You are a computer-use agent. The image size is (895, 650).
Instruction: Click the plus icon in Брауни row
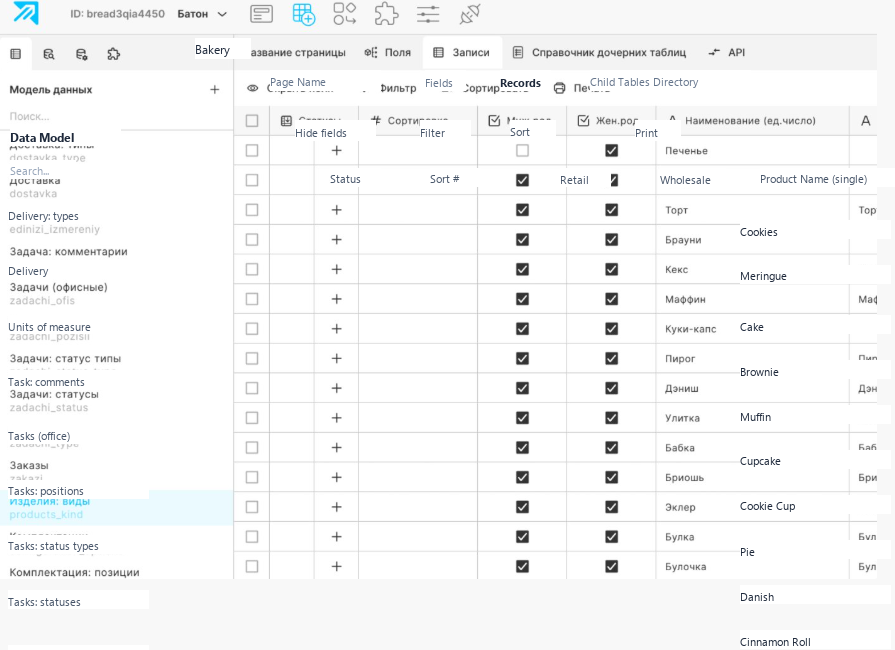coord(337,240)
